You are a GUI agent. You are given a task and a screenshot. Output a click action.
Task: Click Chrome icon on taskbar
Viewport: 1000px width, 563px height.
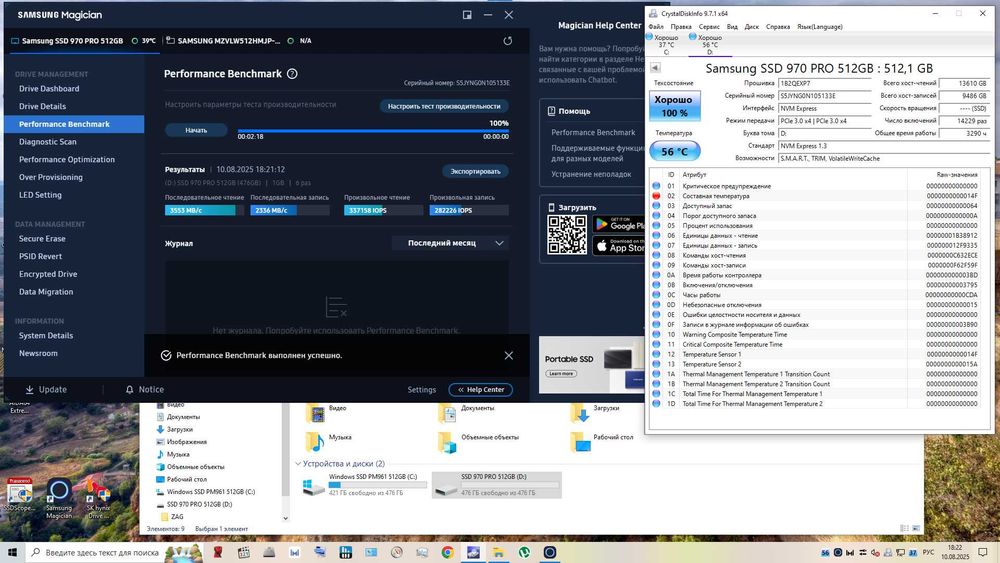(448, 552)
